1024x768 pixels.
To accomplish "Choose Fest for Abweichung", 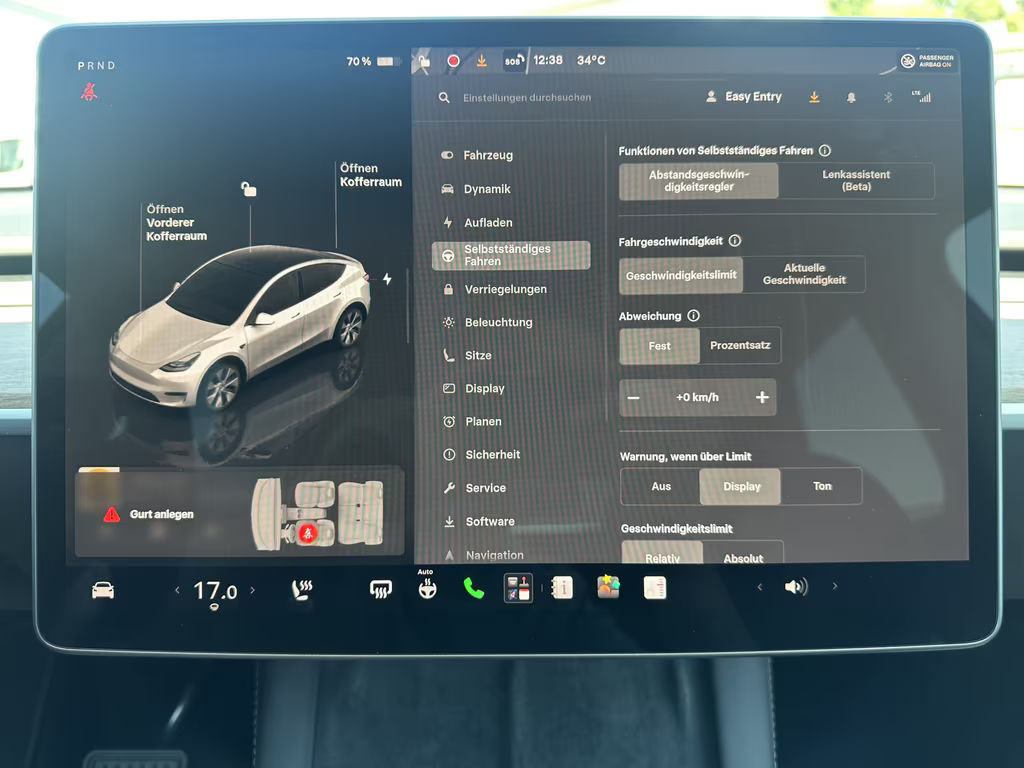I will click(660, 346).
